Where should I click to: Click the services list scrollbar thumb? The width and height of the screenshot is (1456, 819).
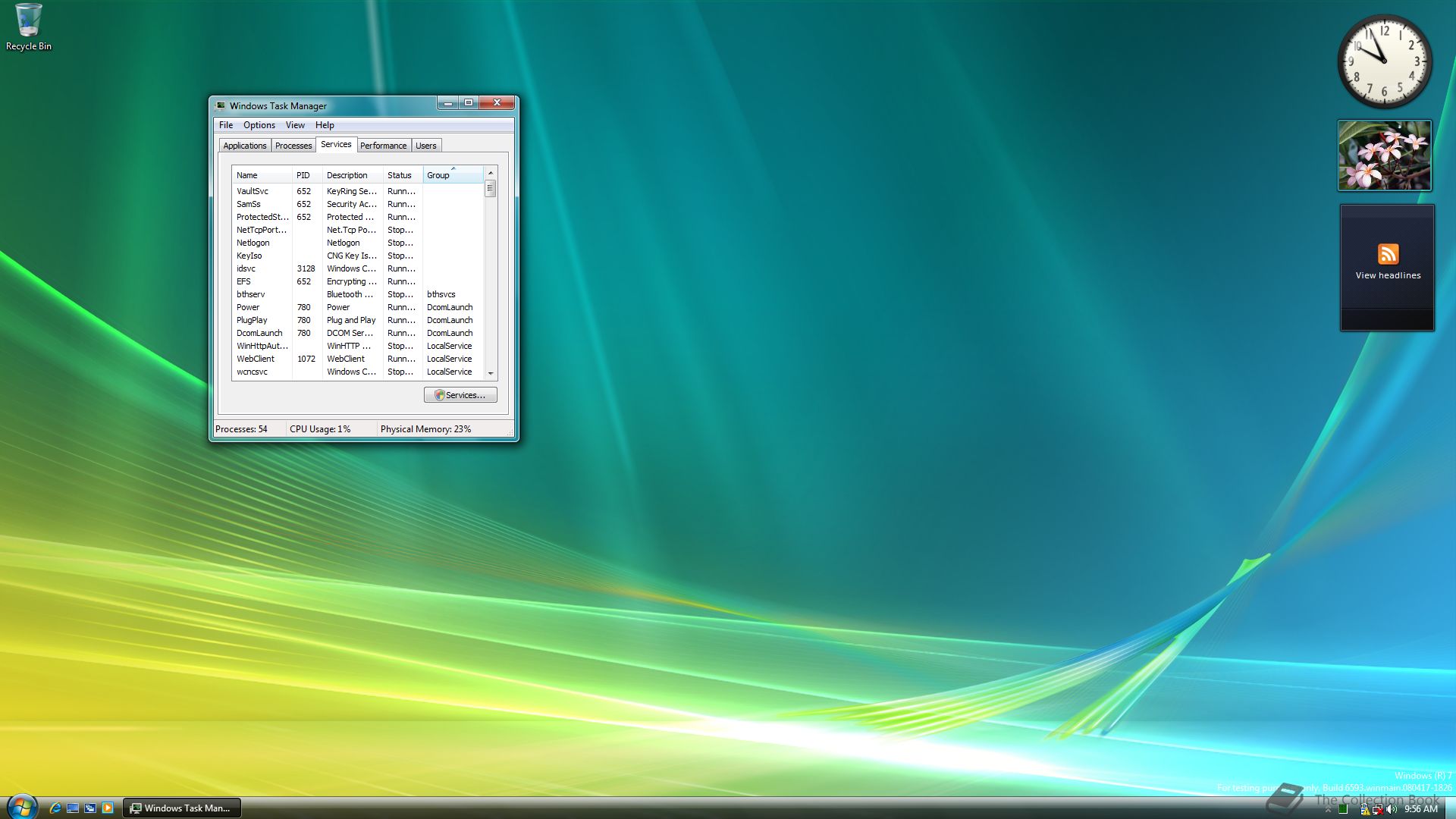491,189
